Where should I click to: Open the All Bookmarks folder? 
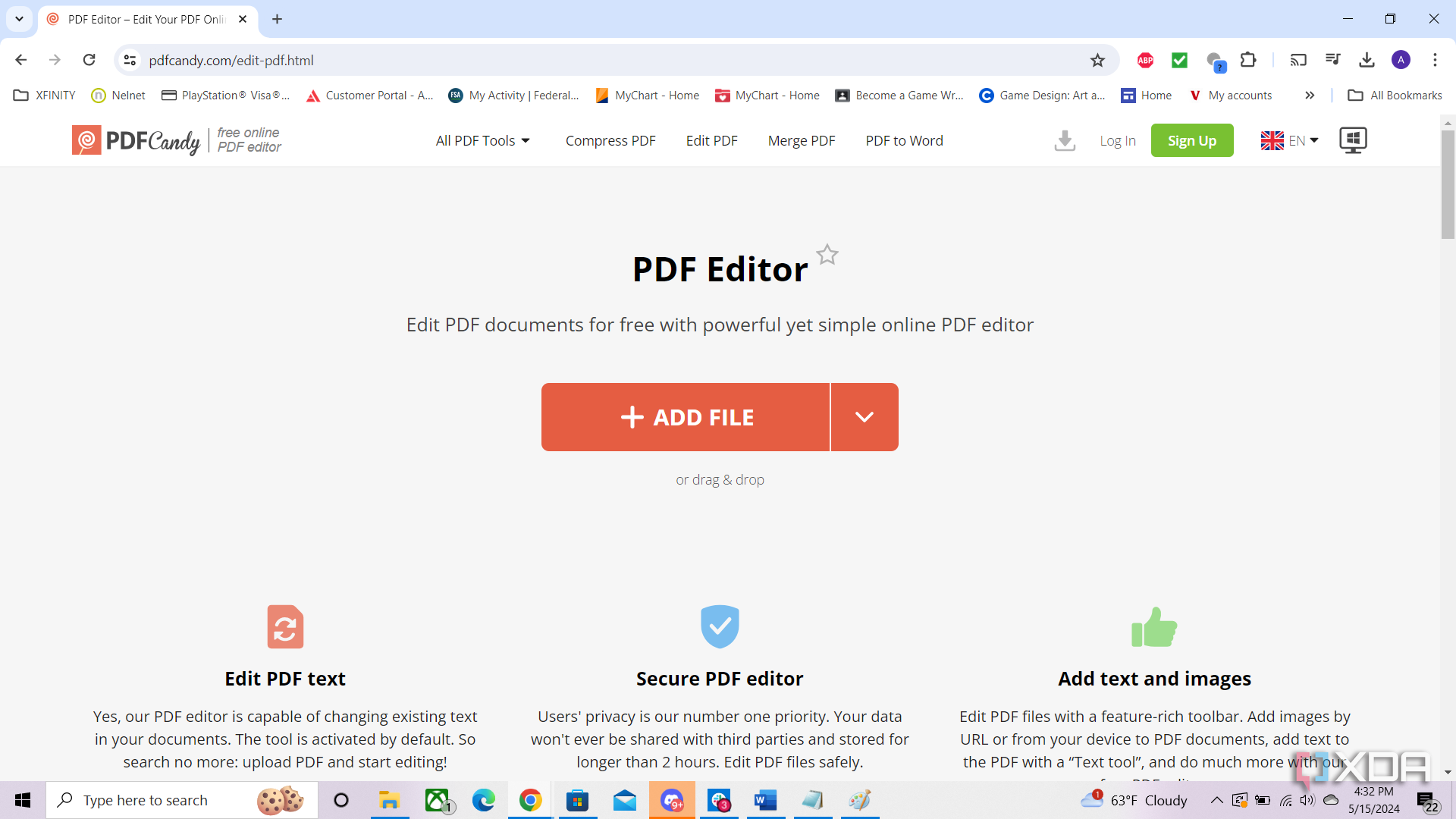click(1395, 96)
